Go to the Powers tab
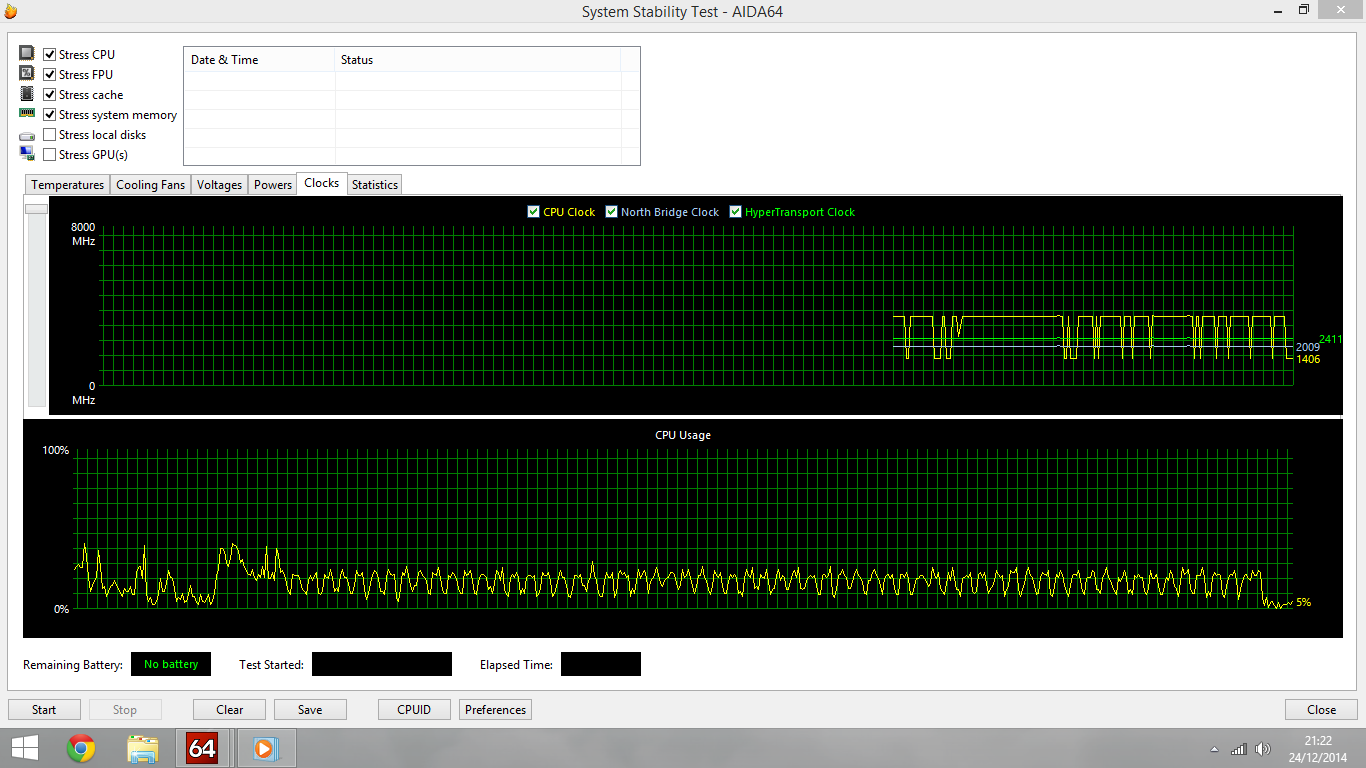This screenshot has height=768, width=1366. (273, 185)
